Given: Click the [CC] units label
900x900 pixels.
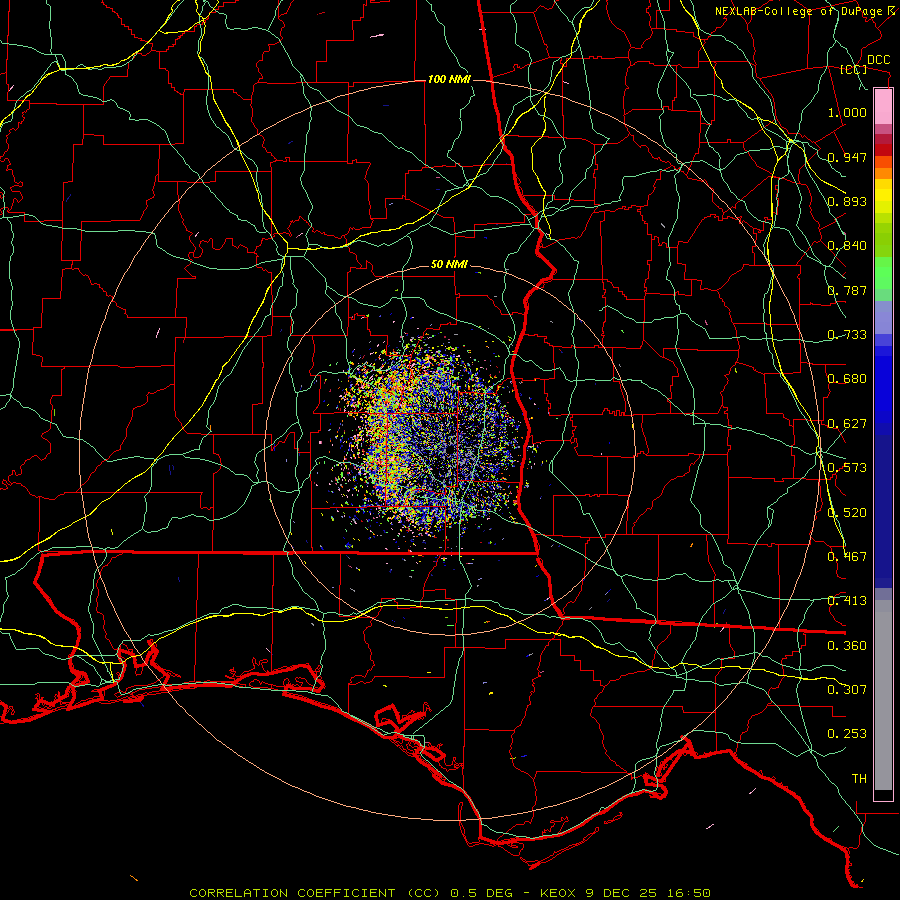Looking at the screenshot, I should 853,69.
